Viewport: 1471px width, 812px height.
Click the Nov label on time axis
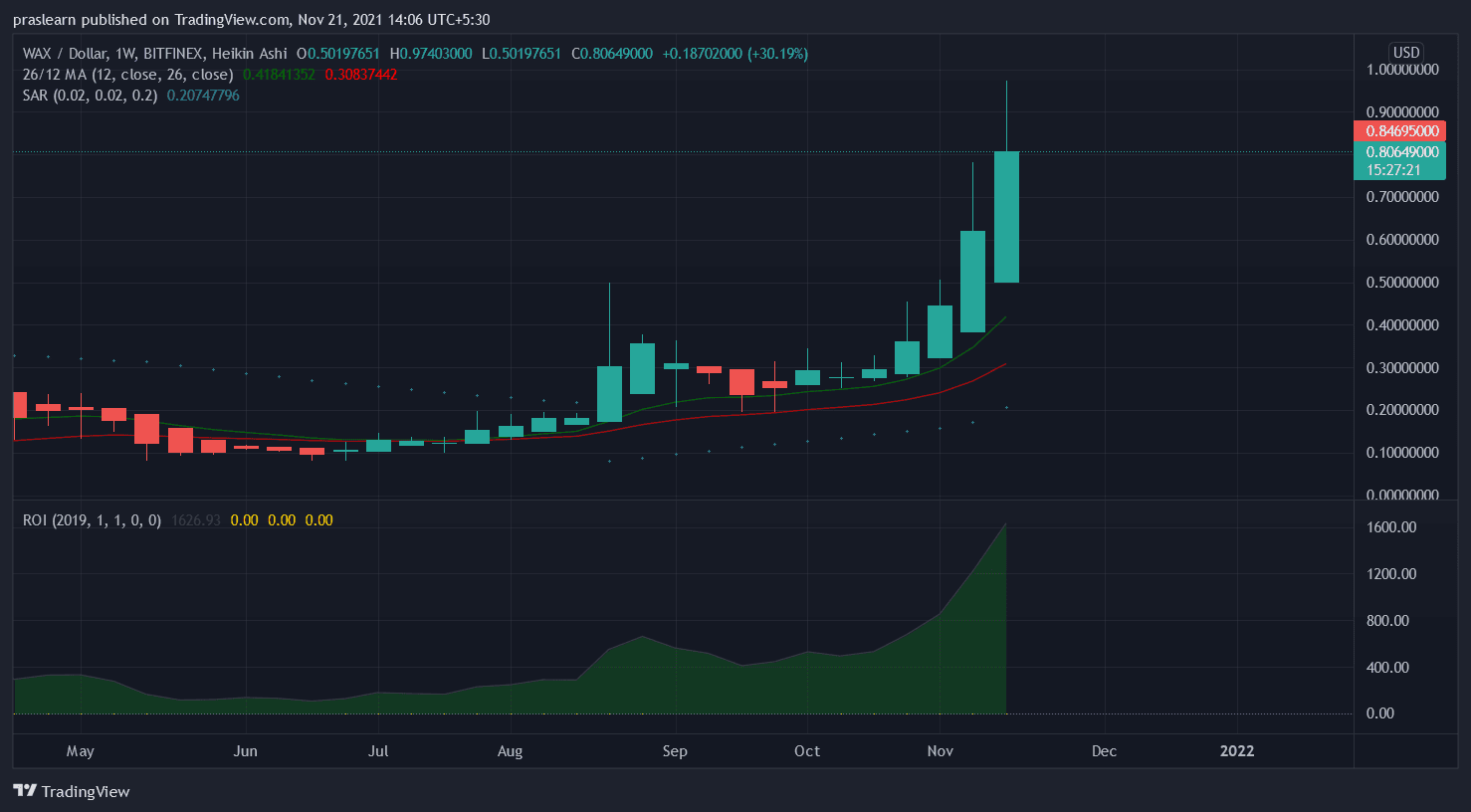point(940,751)
